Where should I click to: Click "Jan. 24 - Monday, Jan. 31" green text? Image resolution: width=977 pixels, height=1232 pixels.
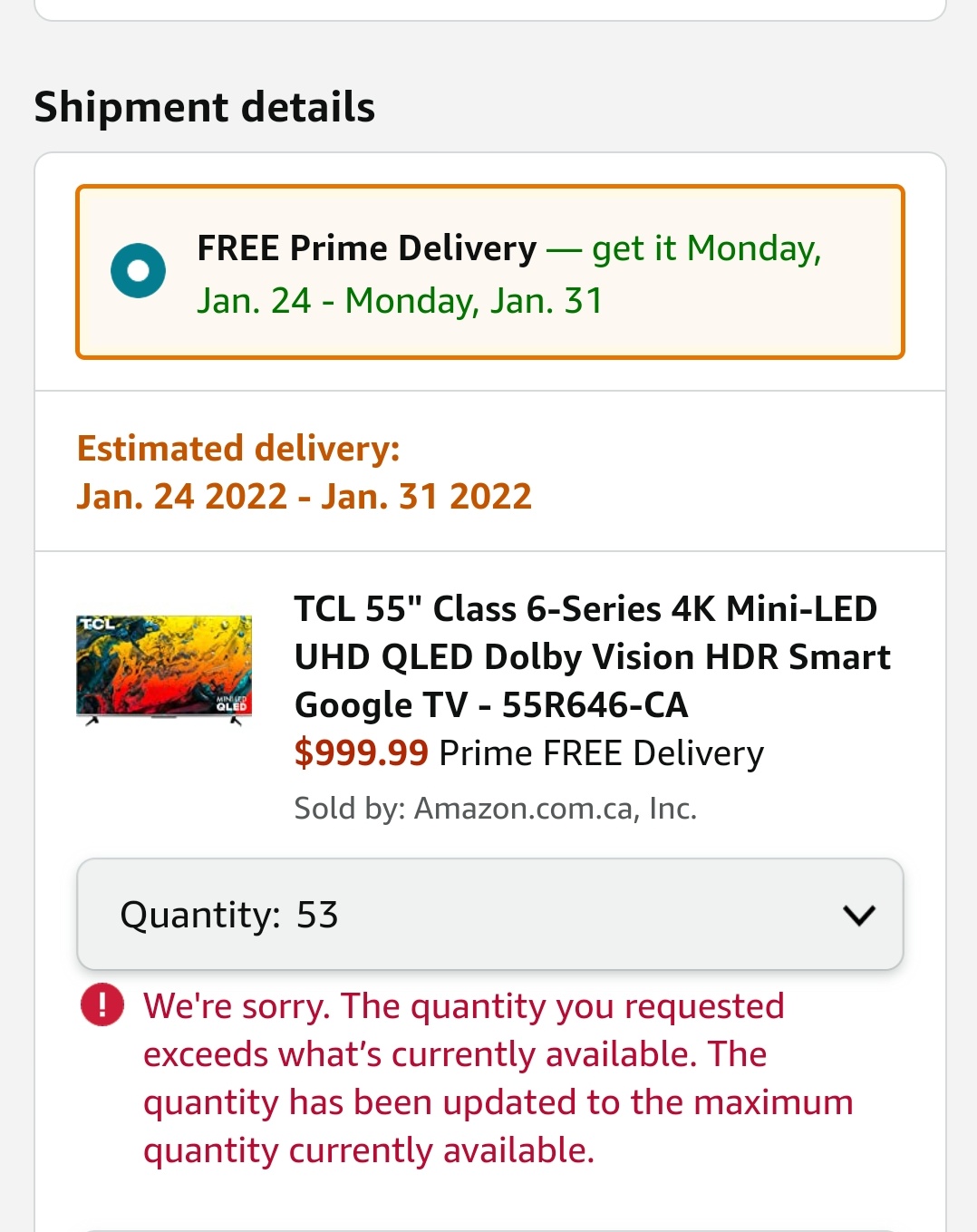pyautogui.click(x=400, y=301)
